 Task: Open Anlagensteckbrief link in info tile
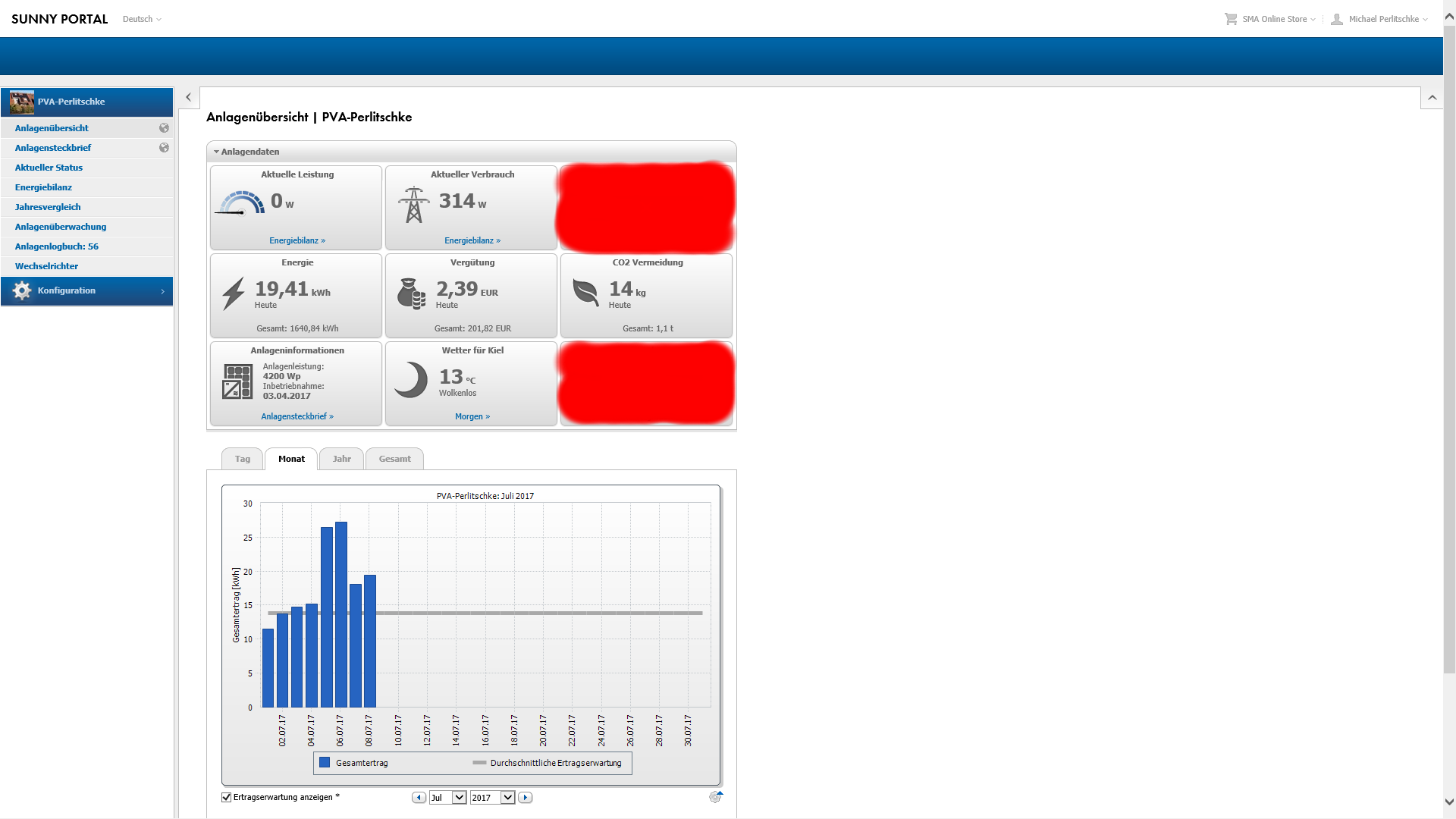coord(297,416)
